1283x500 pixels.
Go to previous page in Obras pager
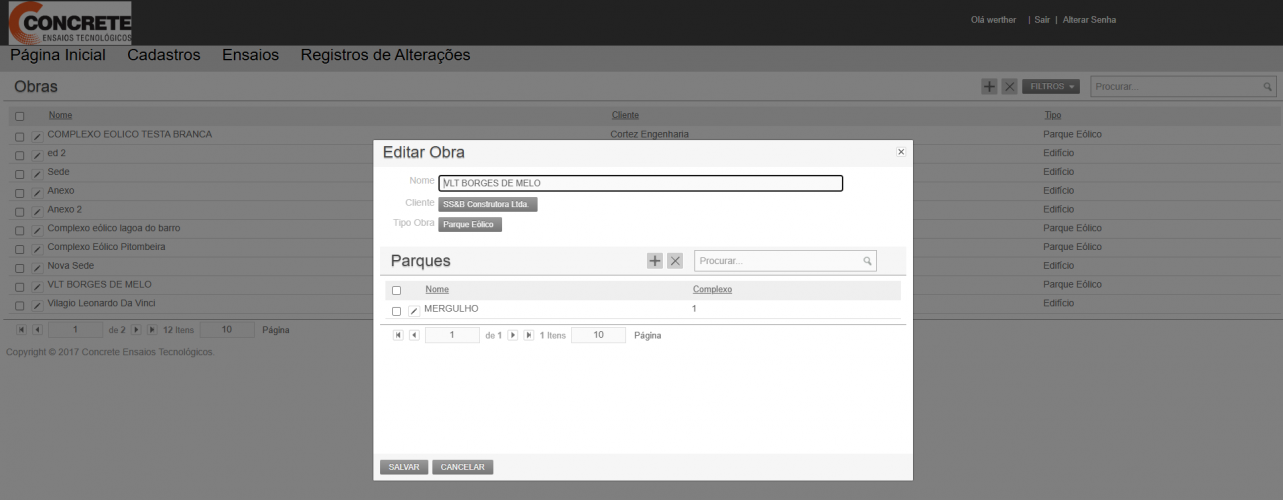pos(37,329)
